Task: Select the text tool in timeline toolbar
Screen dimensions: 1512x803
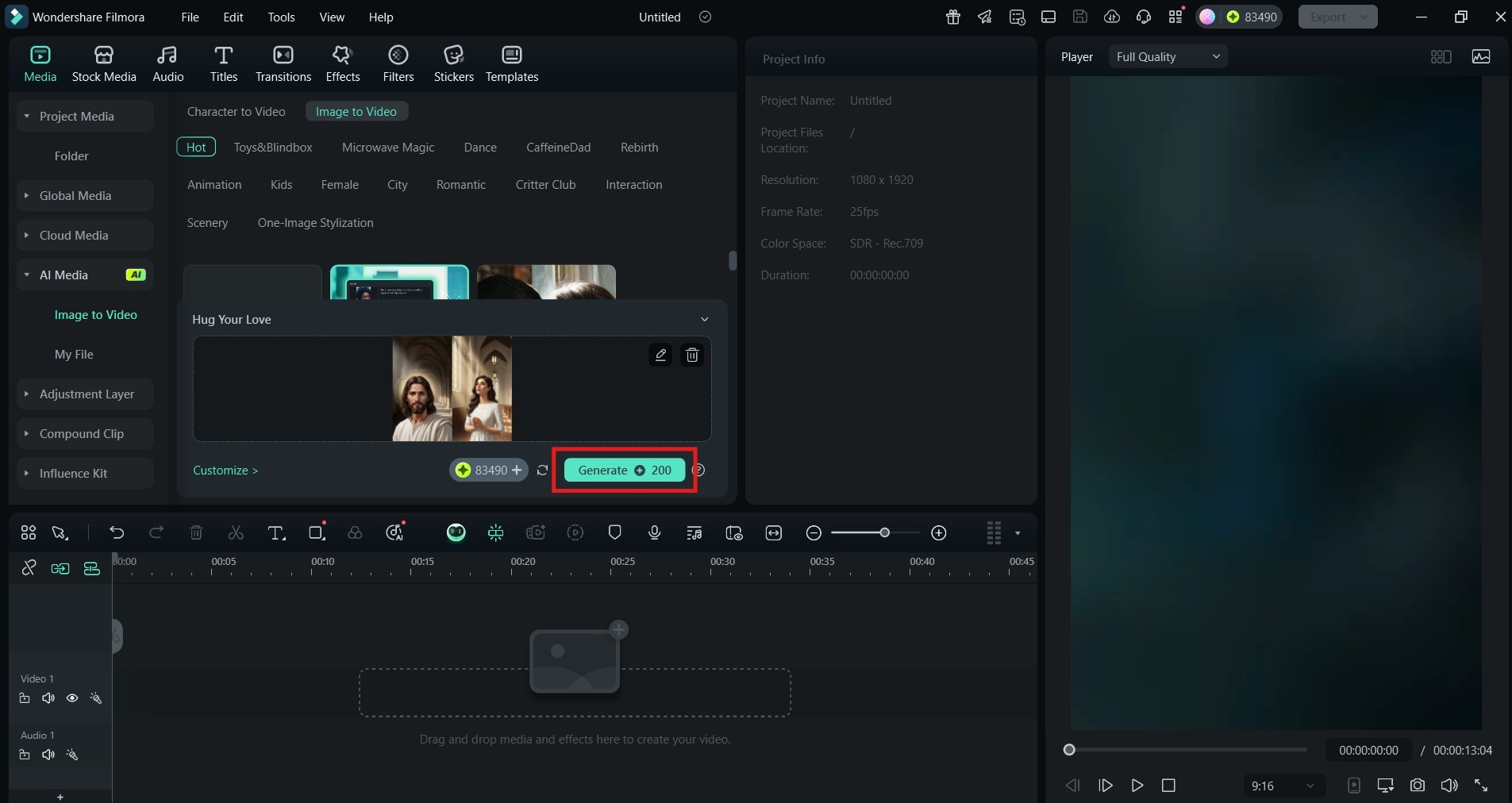Action: pos(276,532)
